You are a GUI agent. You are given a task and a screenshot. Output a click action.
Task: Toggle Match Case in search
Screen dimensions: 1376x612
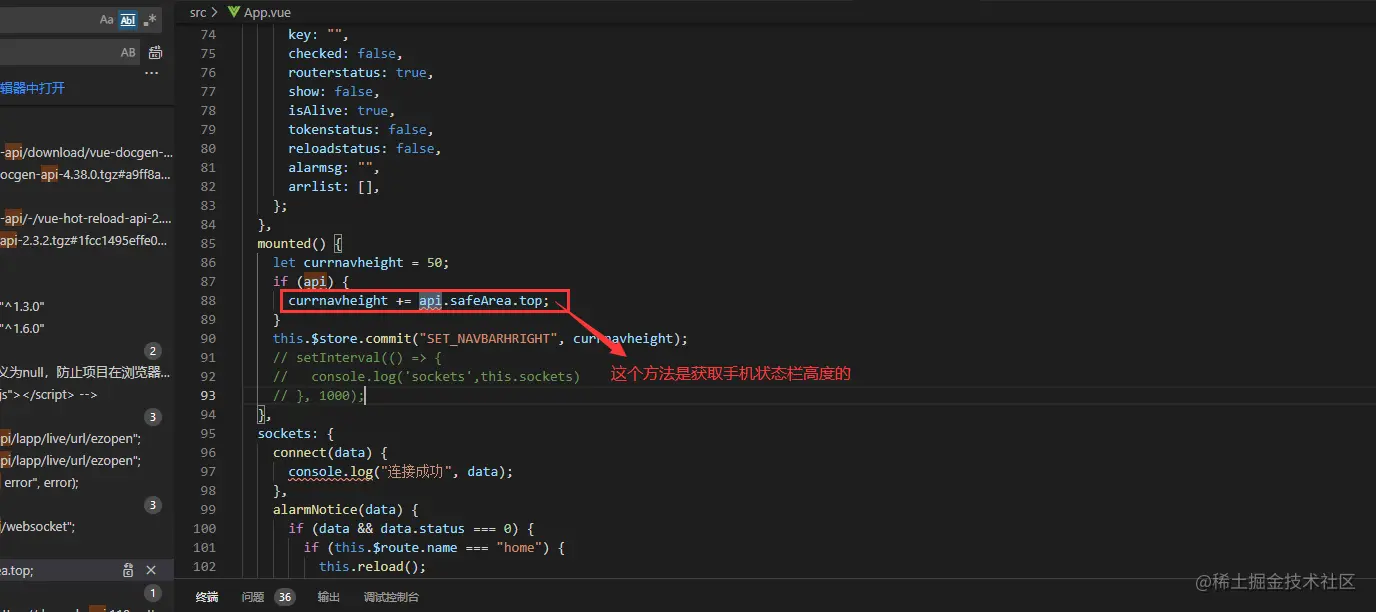click(x=107, y=20)
